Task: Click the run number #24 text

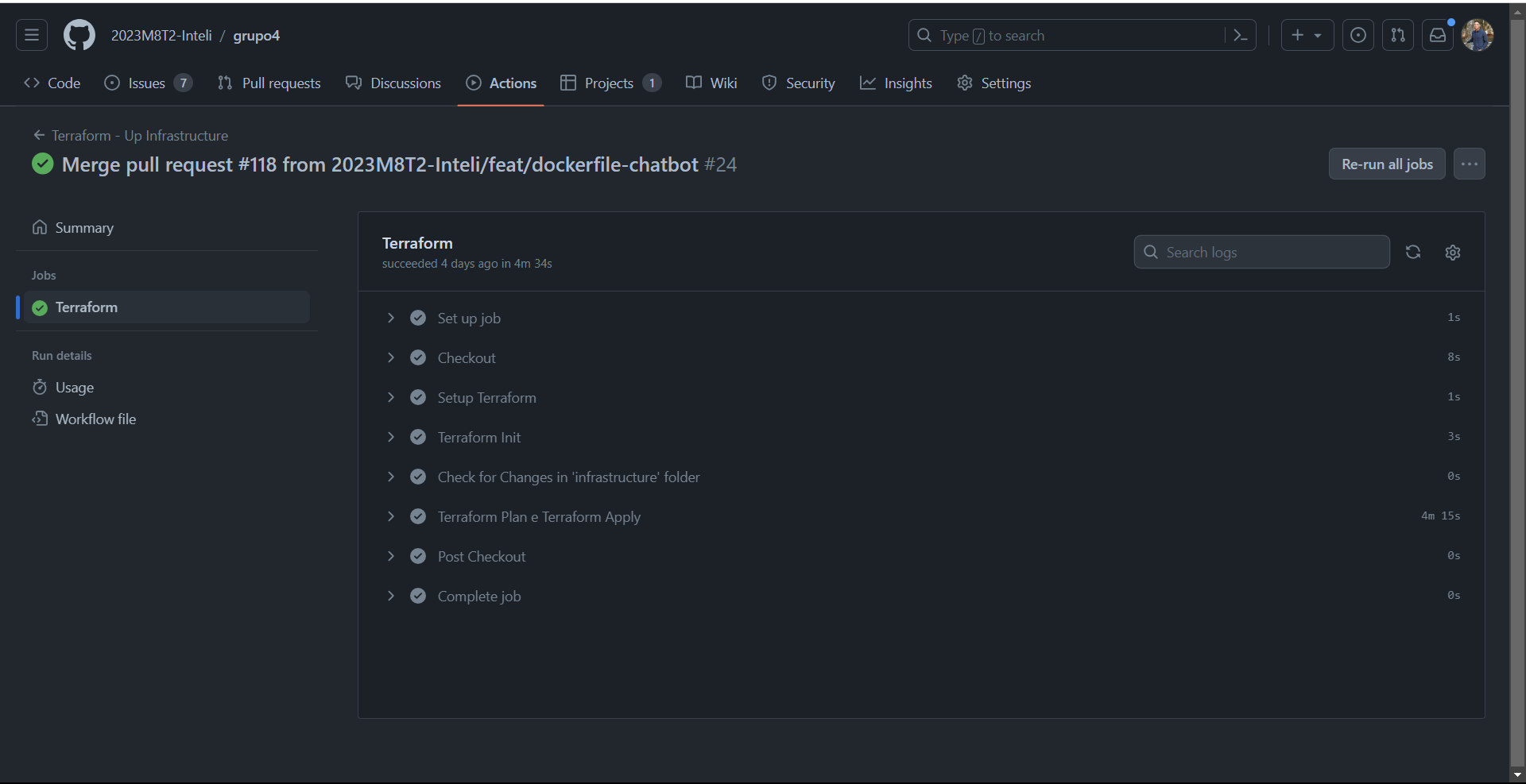Action: pos(720,164)
